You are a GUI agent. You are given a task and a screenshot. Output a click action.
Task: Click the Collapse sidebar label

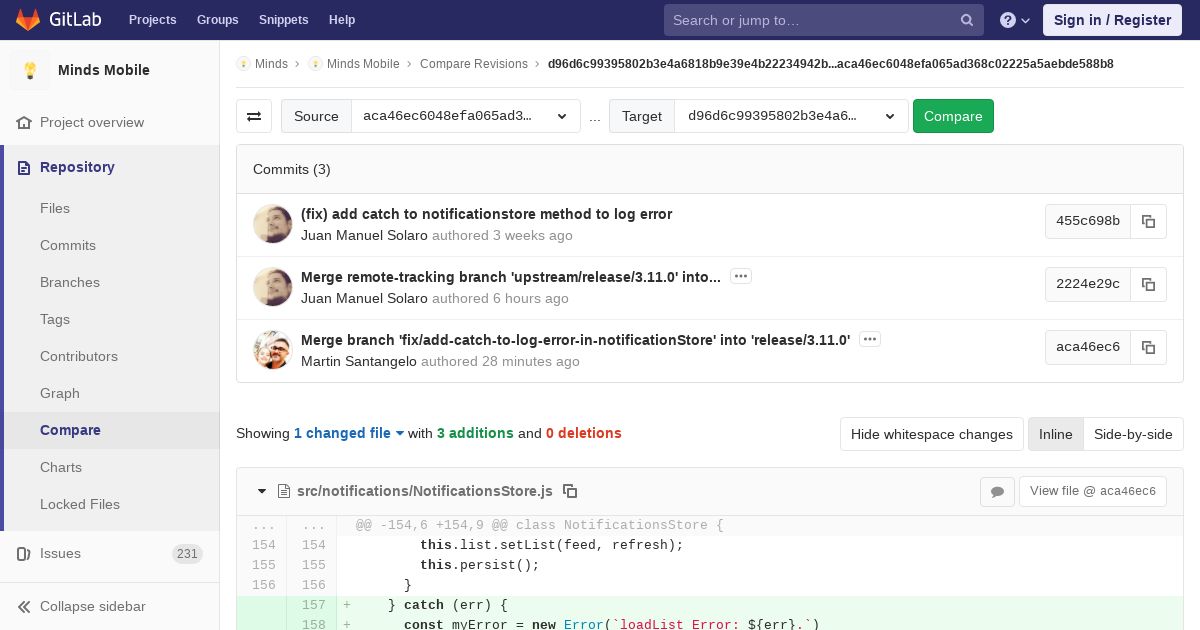(x=93, y=606)
